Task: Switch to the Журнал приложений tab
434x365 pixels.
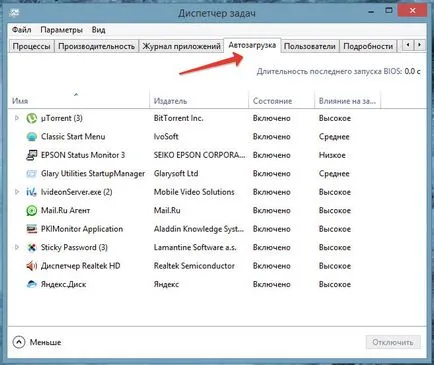Action: [181, 46]
